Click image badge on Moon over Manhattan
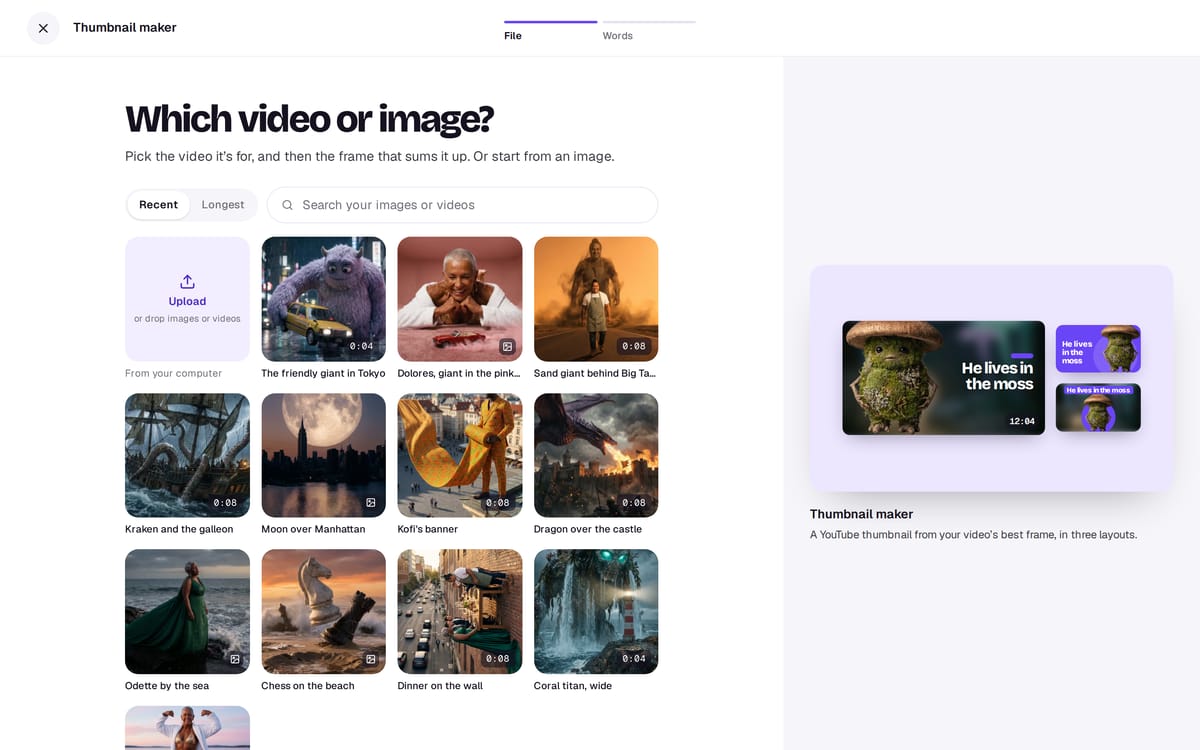Viewport: 1200px width, 750px height. (x=371, y=502)
